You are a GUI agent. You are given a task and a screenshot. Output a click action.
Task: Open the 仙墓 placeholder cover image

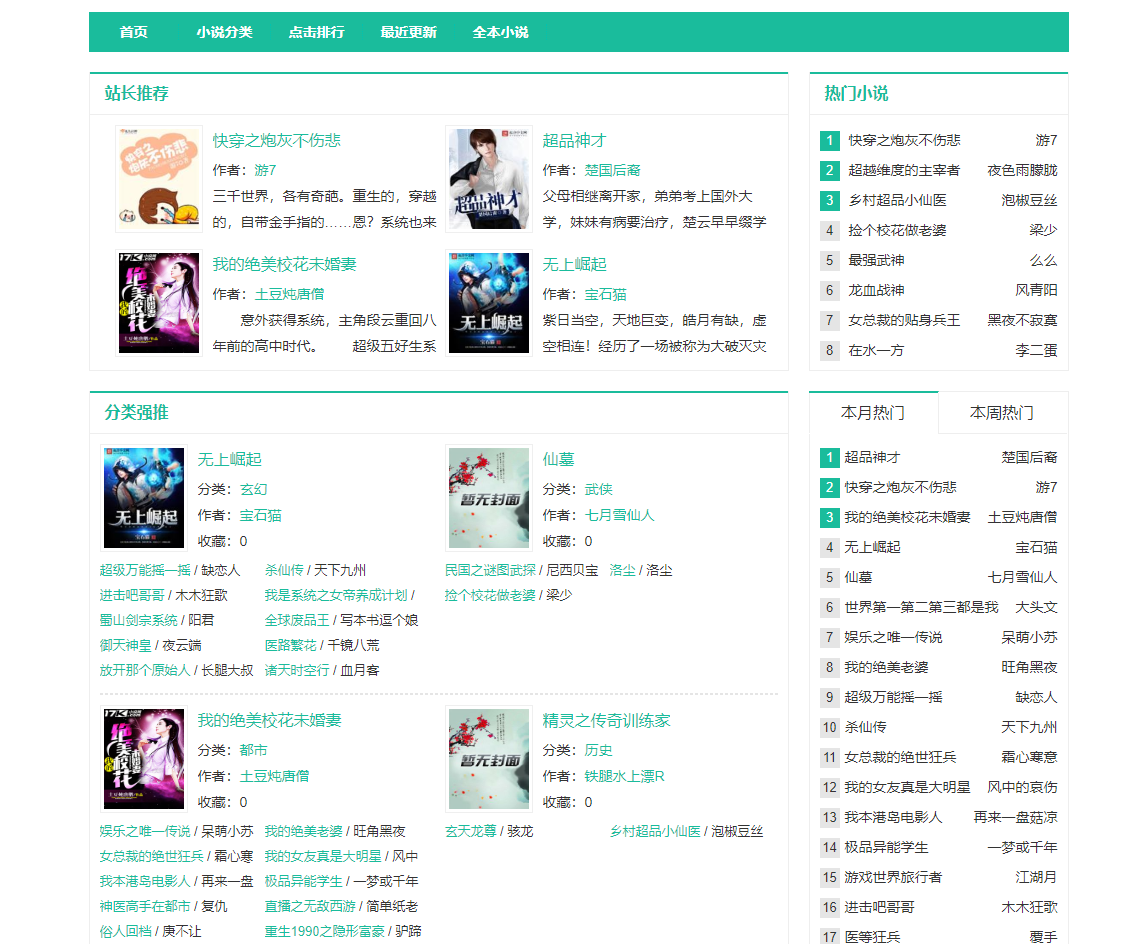coord(489,498)
